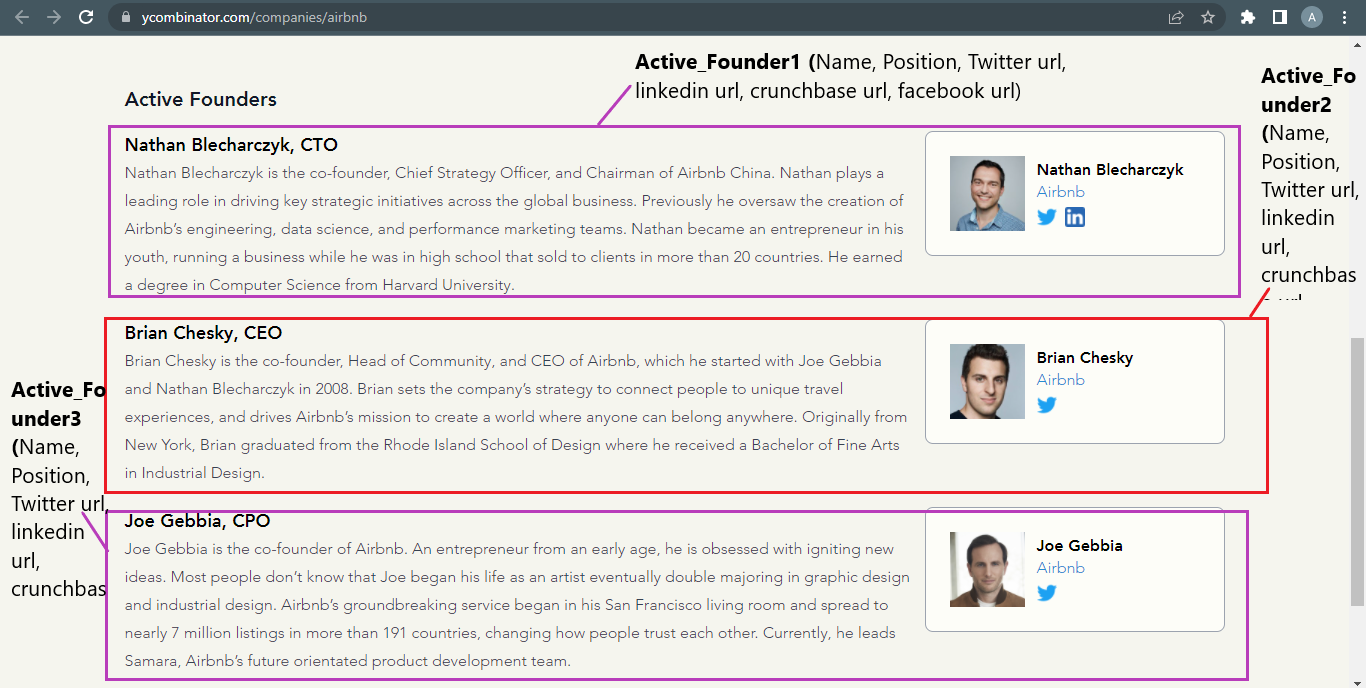Image resolution: width=1366 pixels, height=688 pixels.
Task: Open Joe Gebbia's Twitter icon
Action: (1047, 593)
